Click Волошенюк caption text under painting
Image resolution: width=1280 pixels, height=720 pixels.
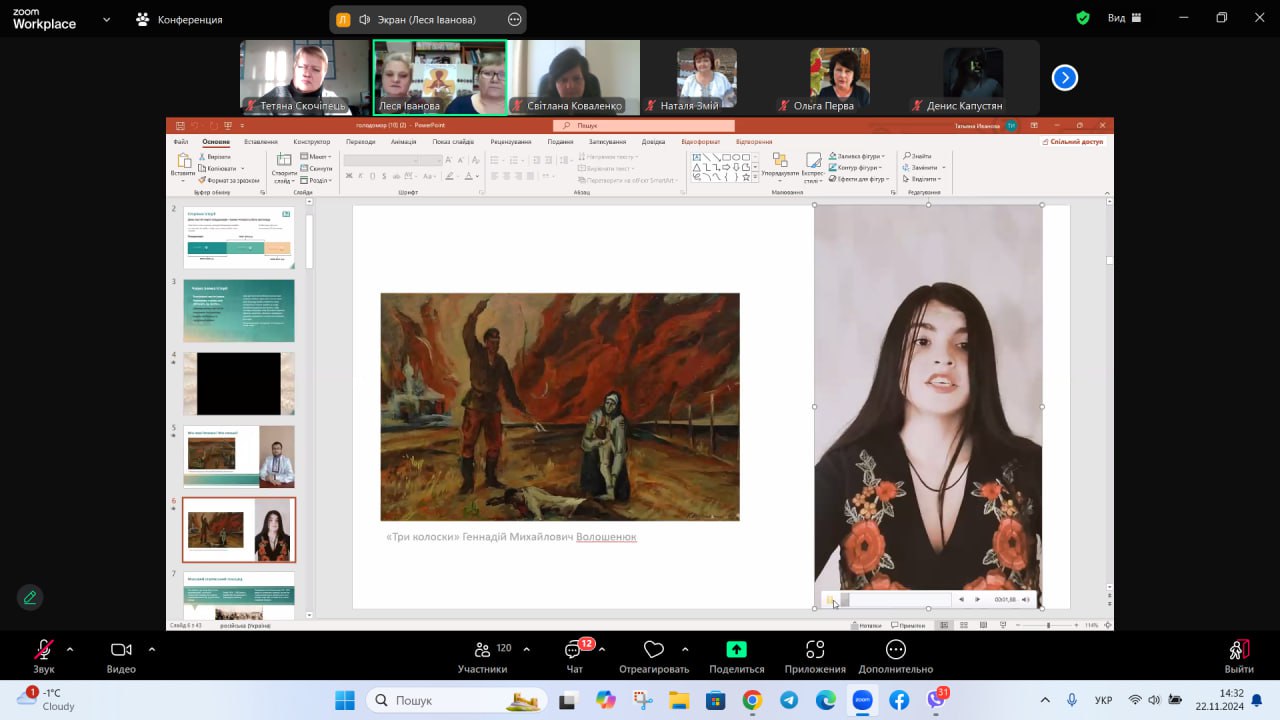click(x=606, y=537)
